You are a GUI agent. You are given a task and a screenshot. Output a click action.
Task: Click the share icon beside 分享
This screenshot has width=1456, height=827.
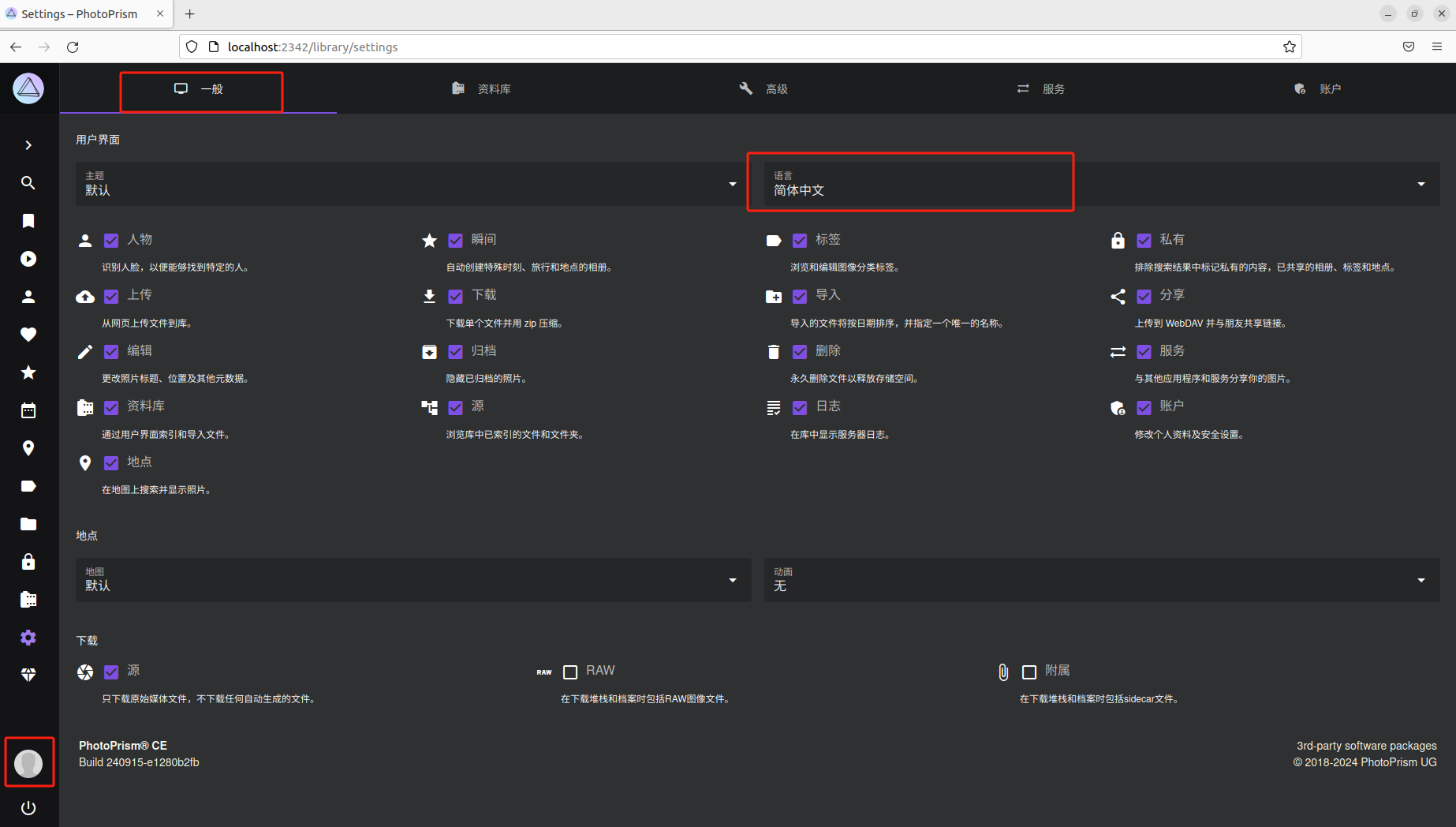1118,297
